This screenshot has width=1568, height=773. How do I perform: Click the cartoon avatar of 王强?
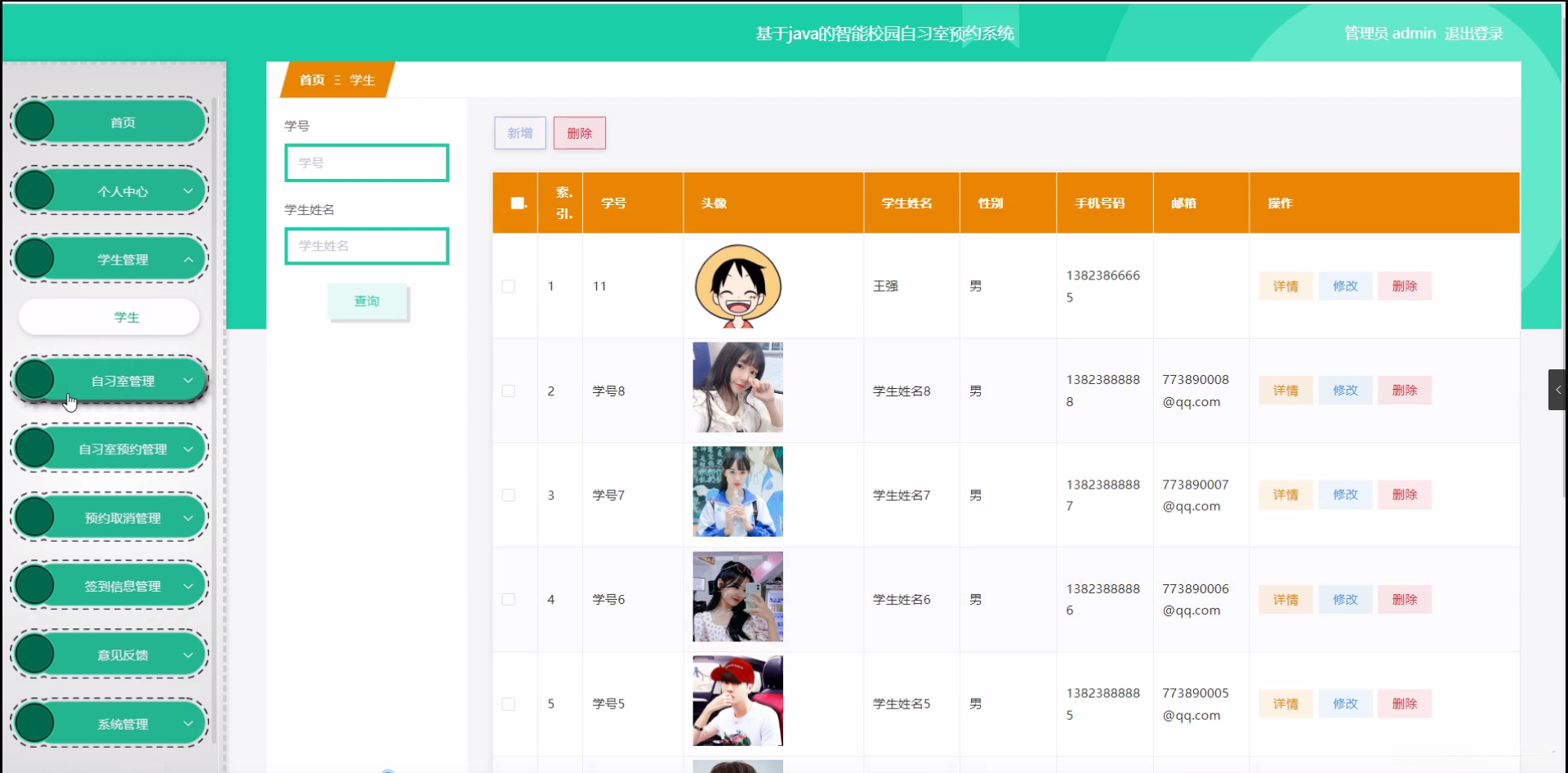click(x=737, y=286)
